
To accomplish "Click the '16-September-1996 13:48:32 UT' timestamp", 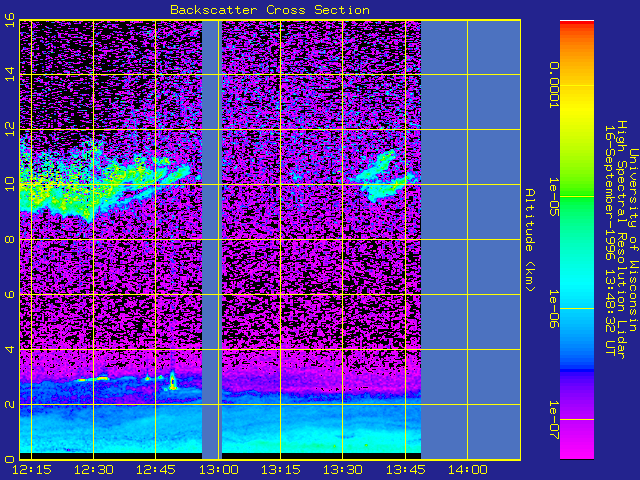I will (x=609, y=240).
